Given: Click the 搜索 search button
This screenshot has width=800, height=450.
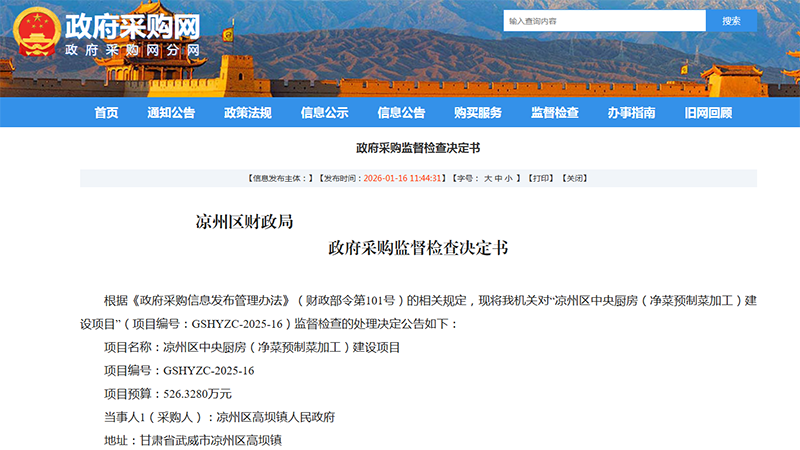Looking at the screenshot, I should (731, 21).
